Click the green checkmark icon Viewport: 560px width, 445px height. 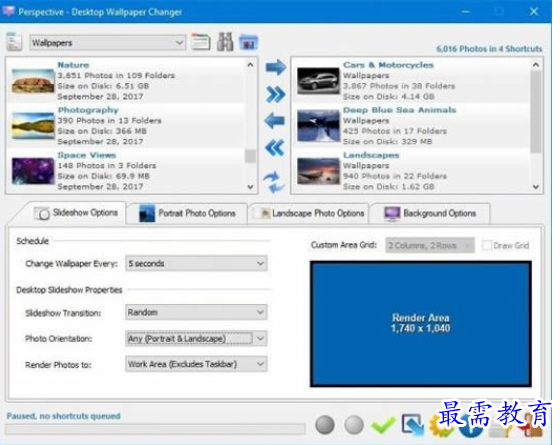383,425
